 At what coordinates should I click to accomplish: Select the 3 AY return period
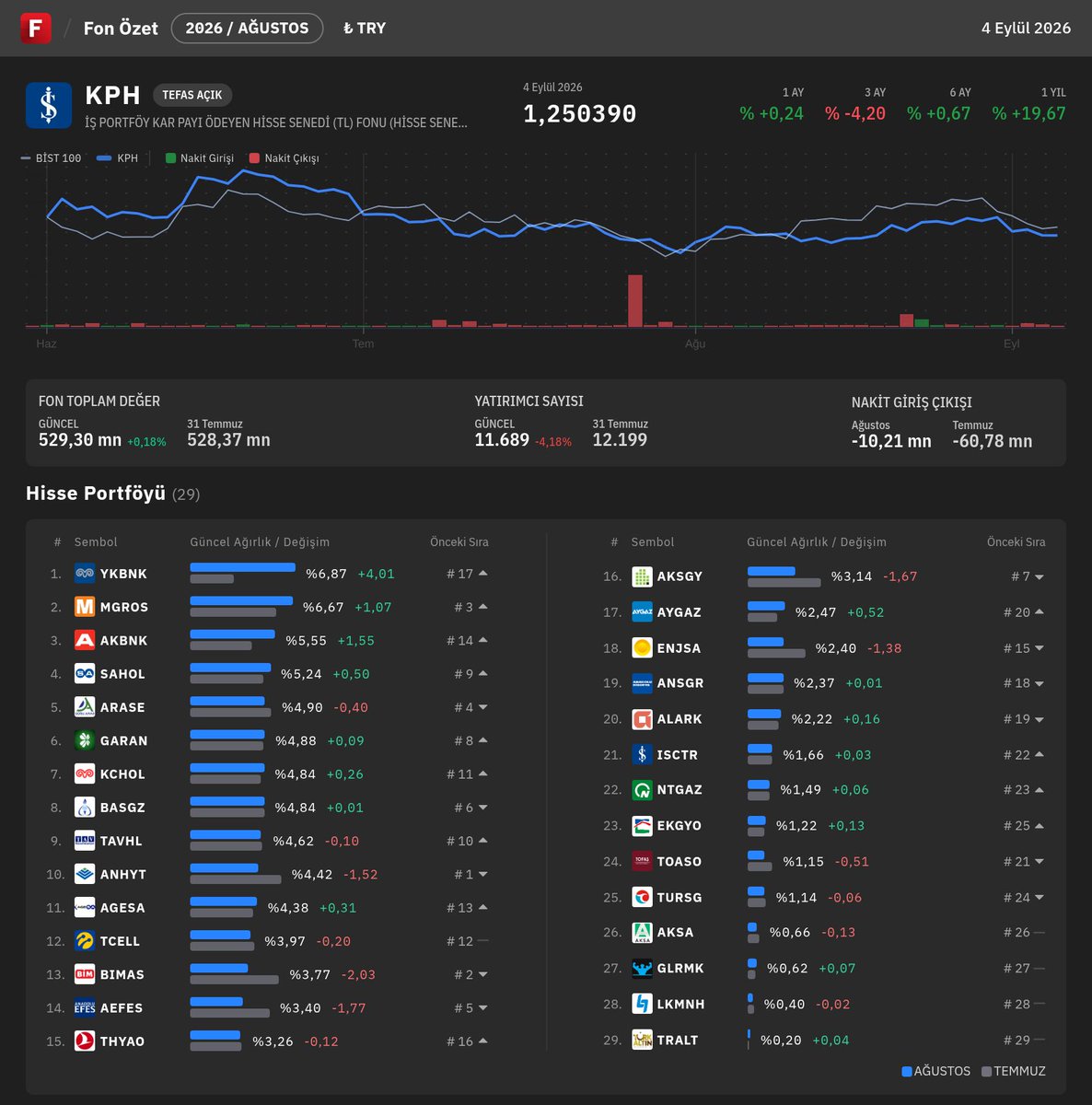click(x=855, y=104)
